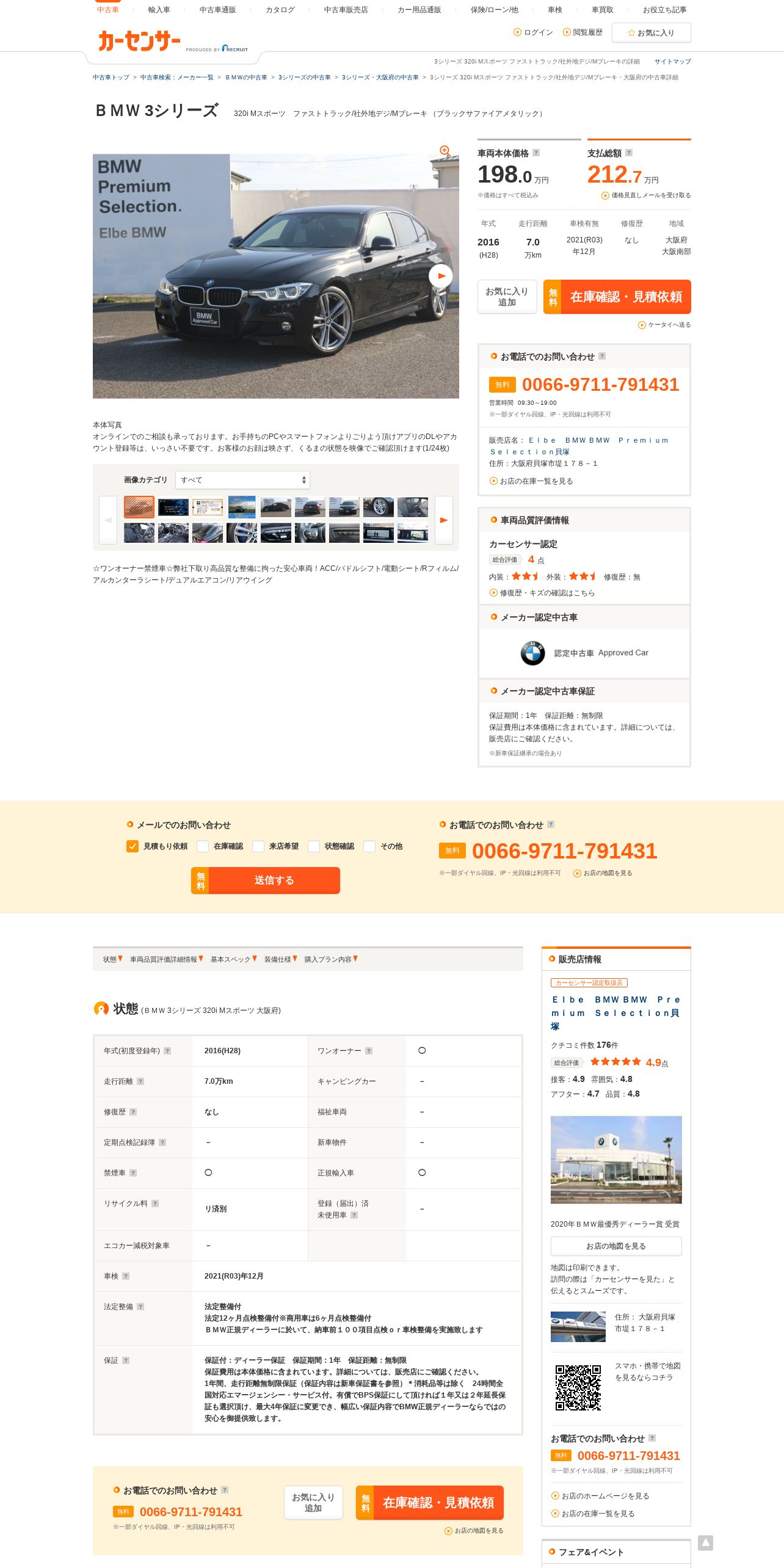
Task: Open 車買取 tab in top navigation
Action: (603, 10)
